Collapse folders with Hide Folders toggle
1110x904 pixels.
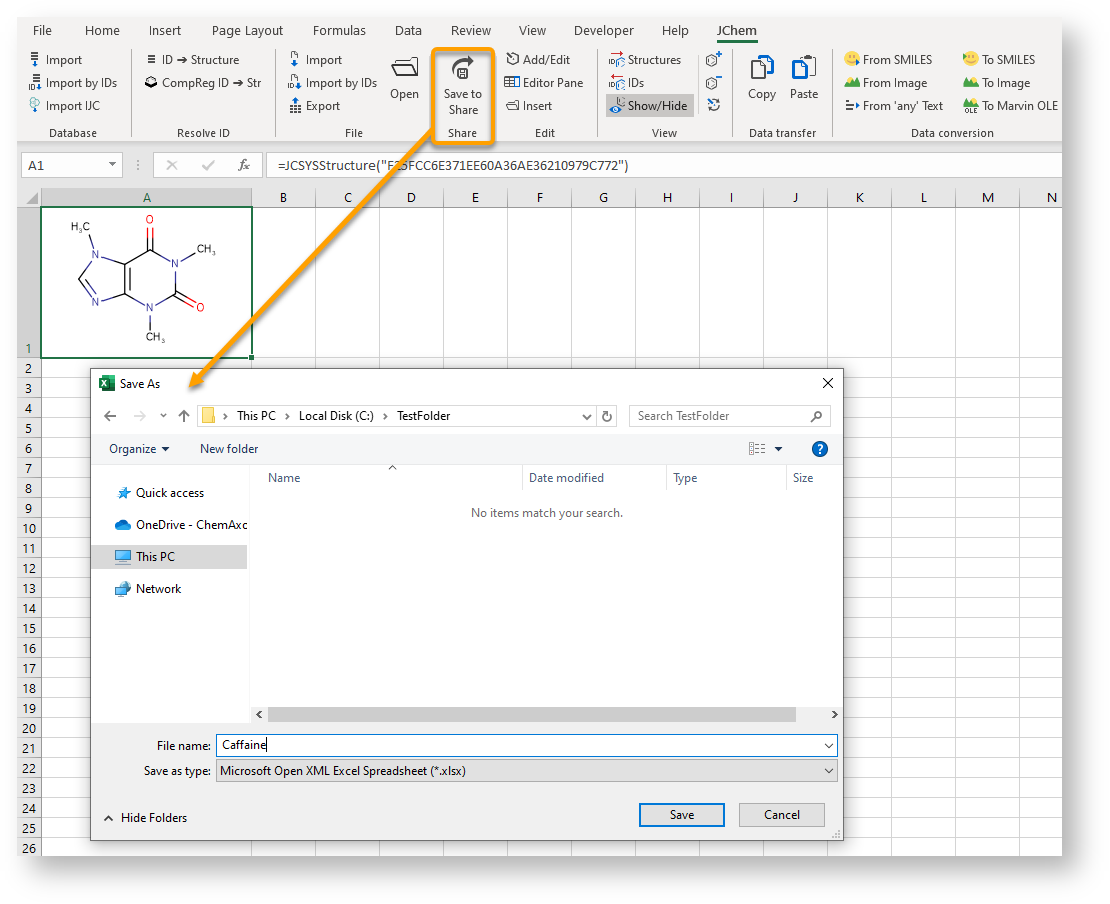(x=145, y=818)
